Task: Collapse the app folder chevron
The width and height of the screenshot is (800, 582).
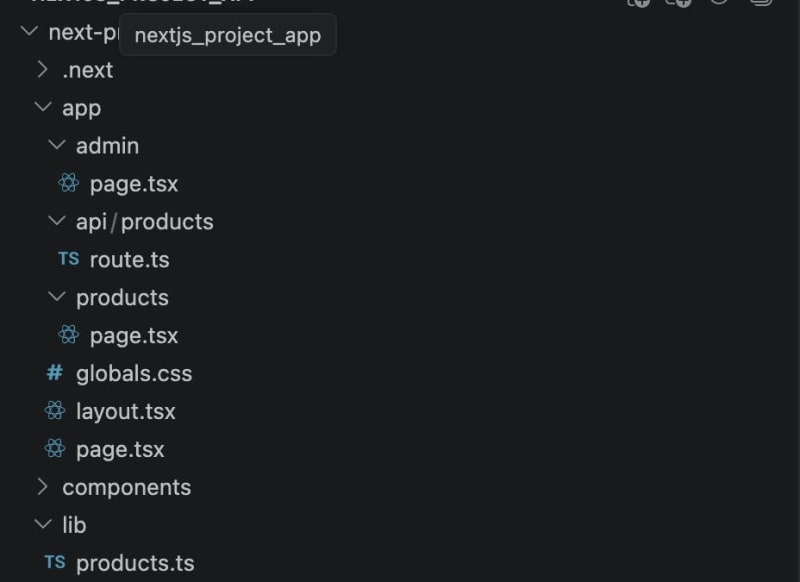Action: click(x=43, y=107)
